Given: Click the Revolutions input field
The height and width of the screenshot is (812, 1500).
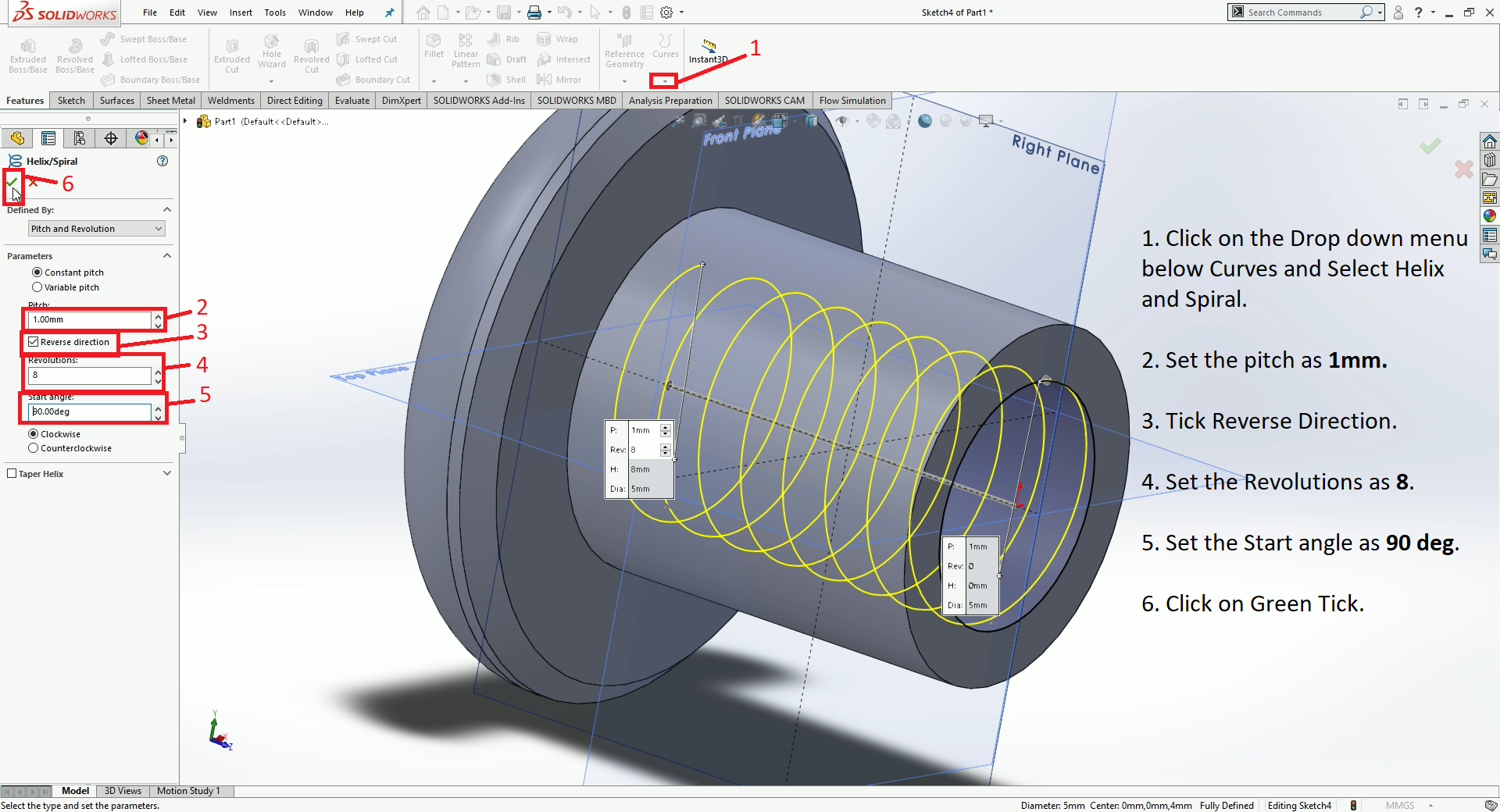Looking at the screenshot, I should pos(90,376).
